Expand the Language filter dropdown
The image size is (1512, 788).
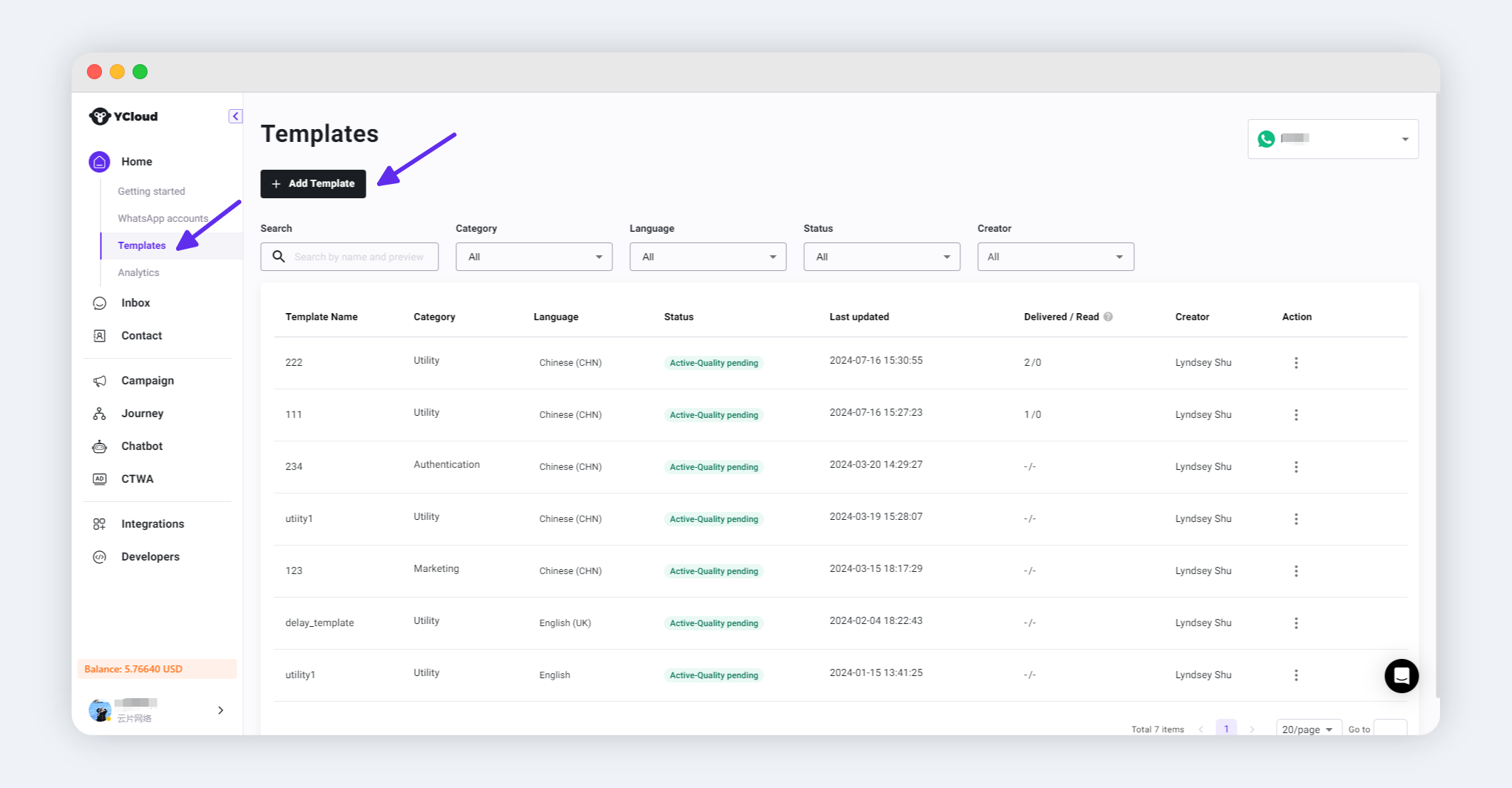[708, 257]
